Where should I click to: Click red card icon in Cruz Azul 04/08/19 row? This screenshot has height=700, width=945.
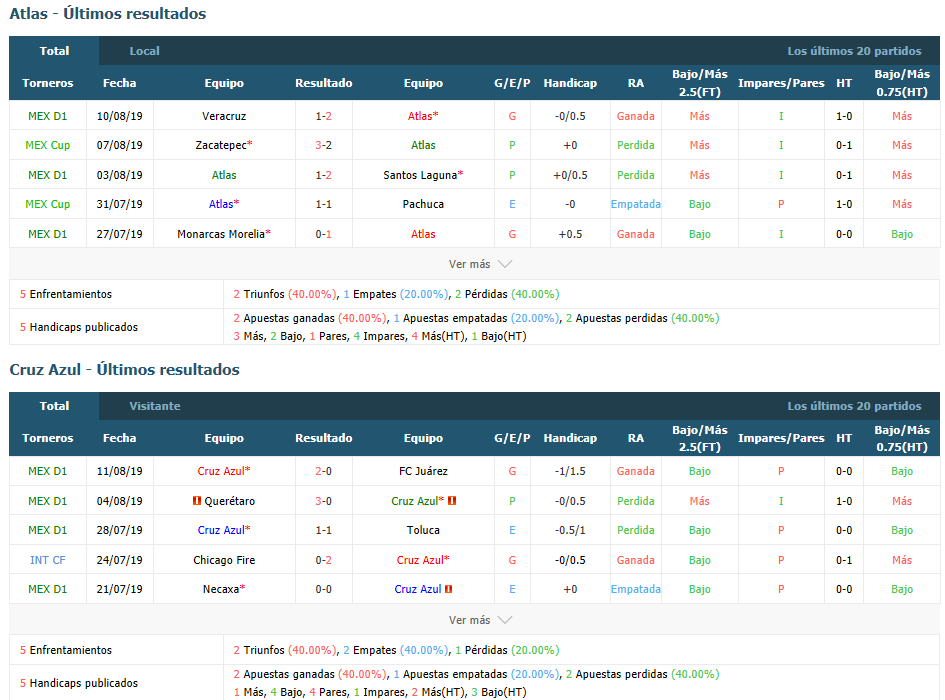click(x=452, y=500)
